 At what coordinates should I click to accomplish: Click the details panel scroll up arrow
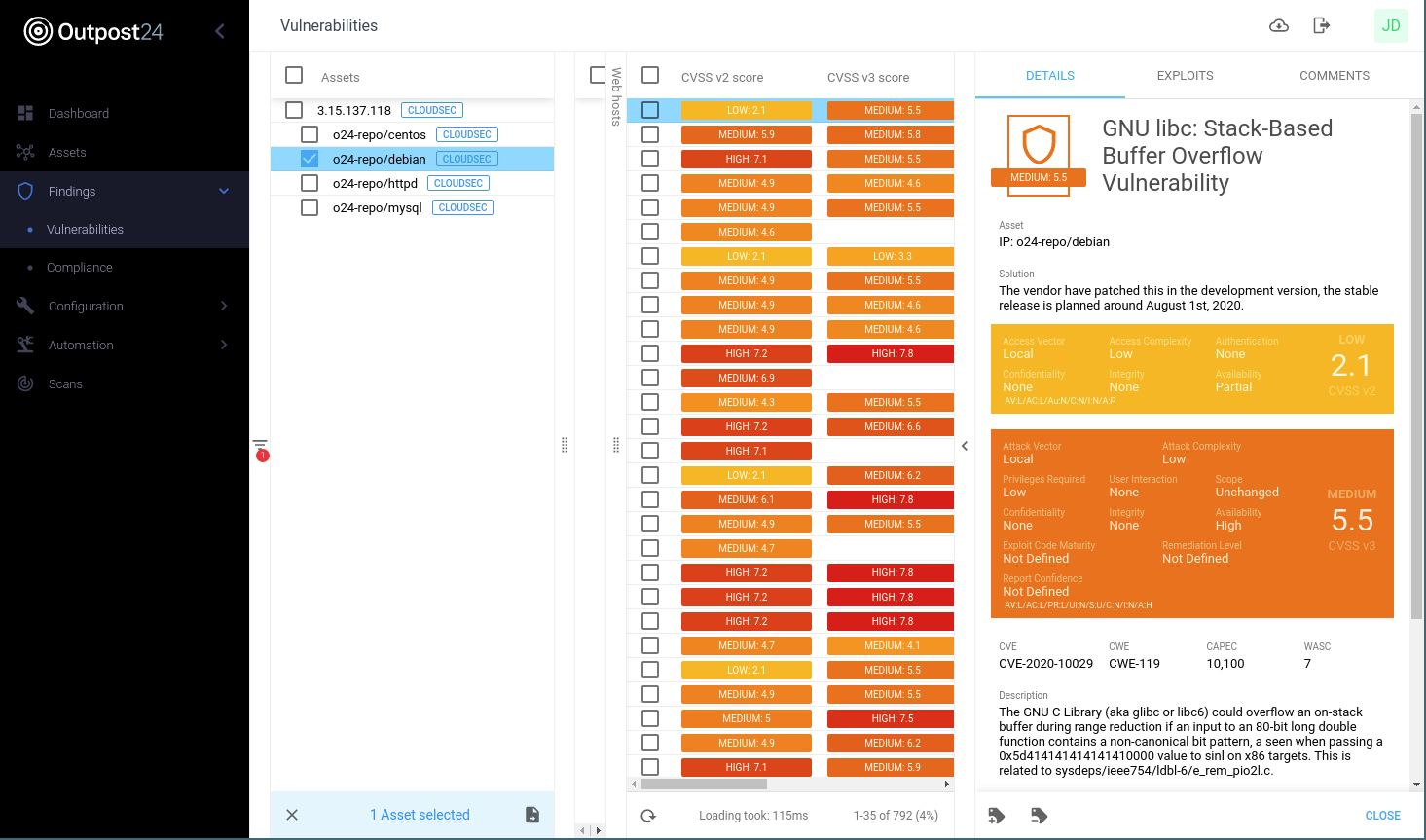[x=1416, y=105]
